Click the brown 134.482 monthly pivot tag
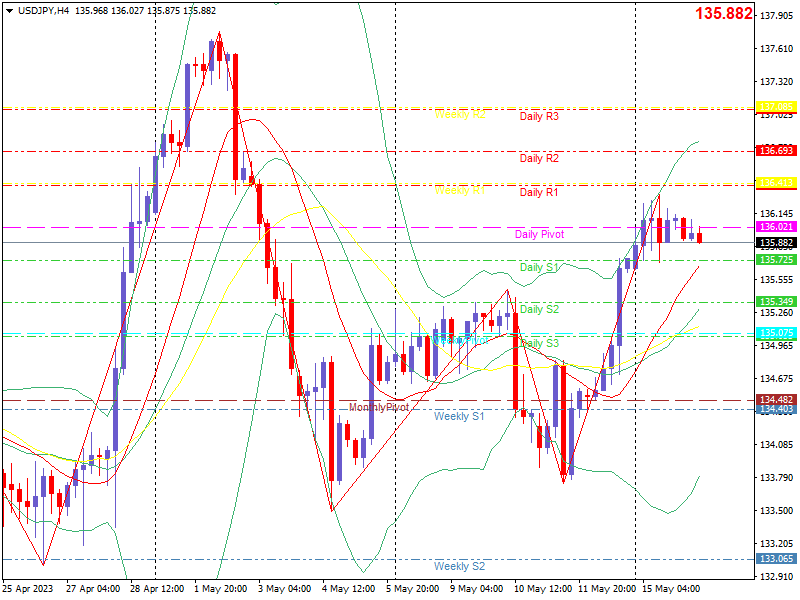 coord(776,399)
